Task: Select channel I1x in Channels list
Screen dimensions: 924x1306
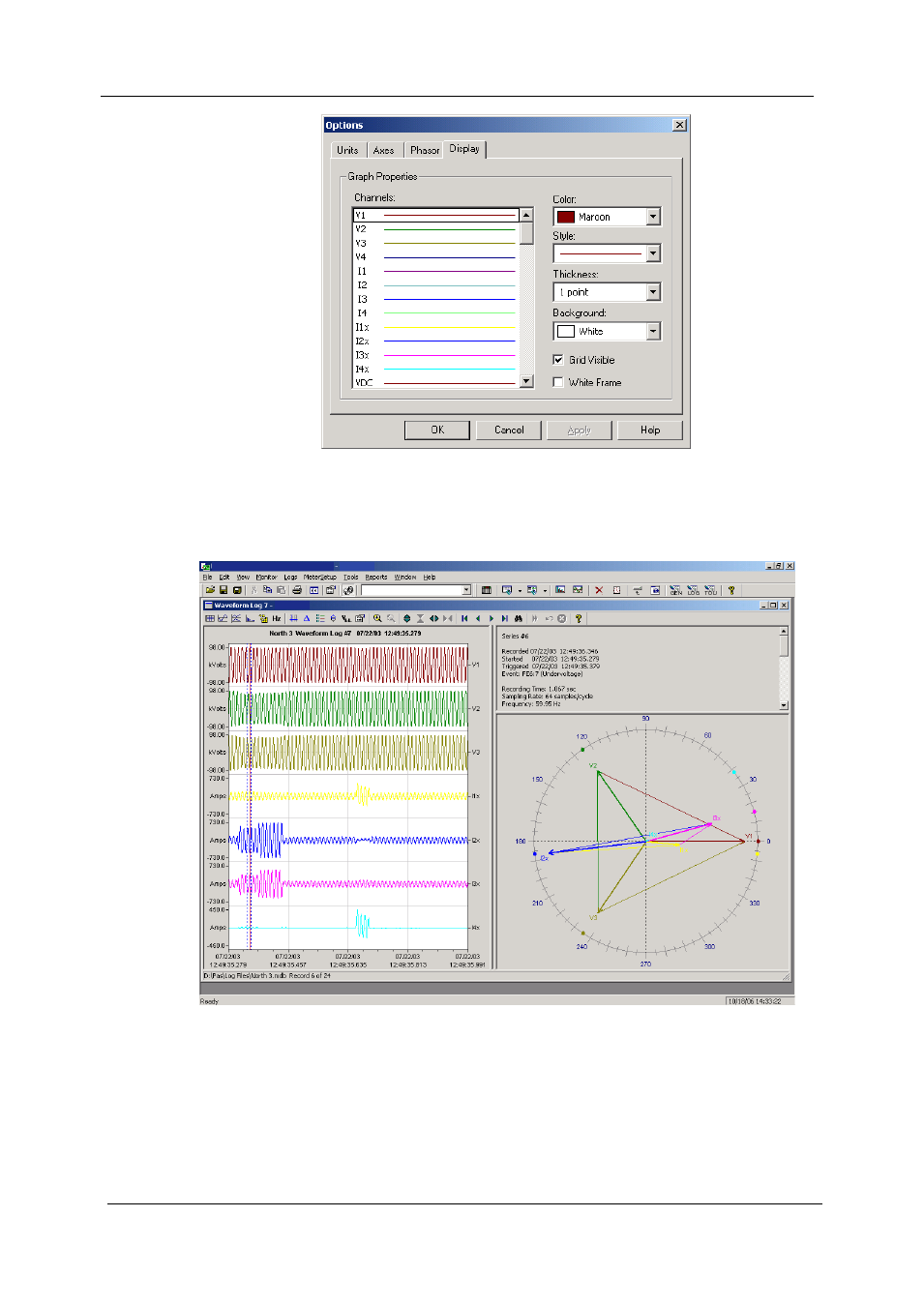Action: click(x=435, y=327)
